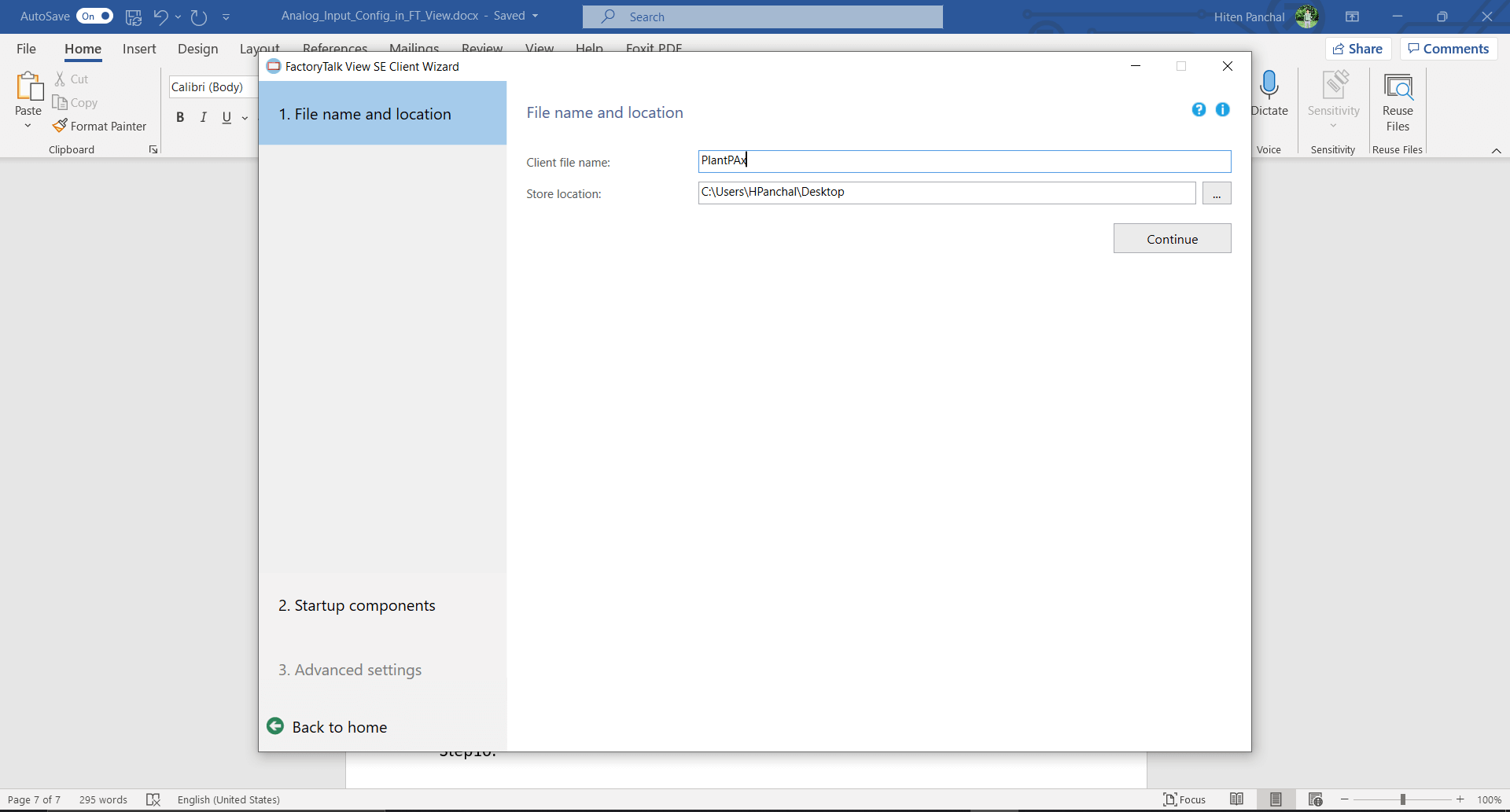Screen dimensions: 1510x812
Task: Minimize the FactoryTalk wizard window
Action: [1136, 66]
